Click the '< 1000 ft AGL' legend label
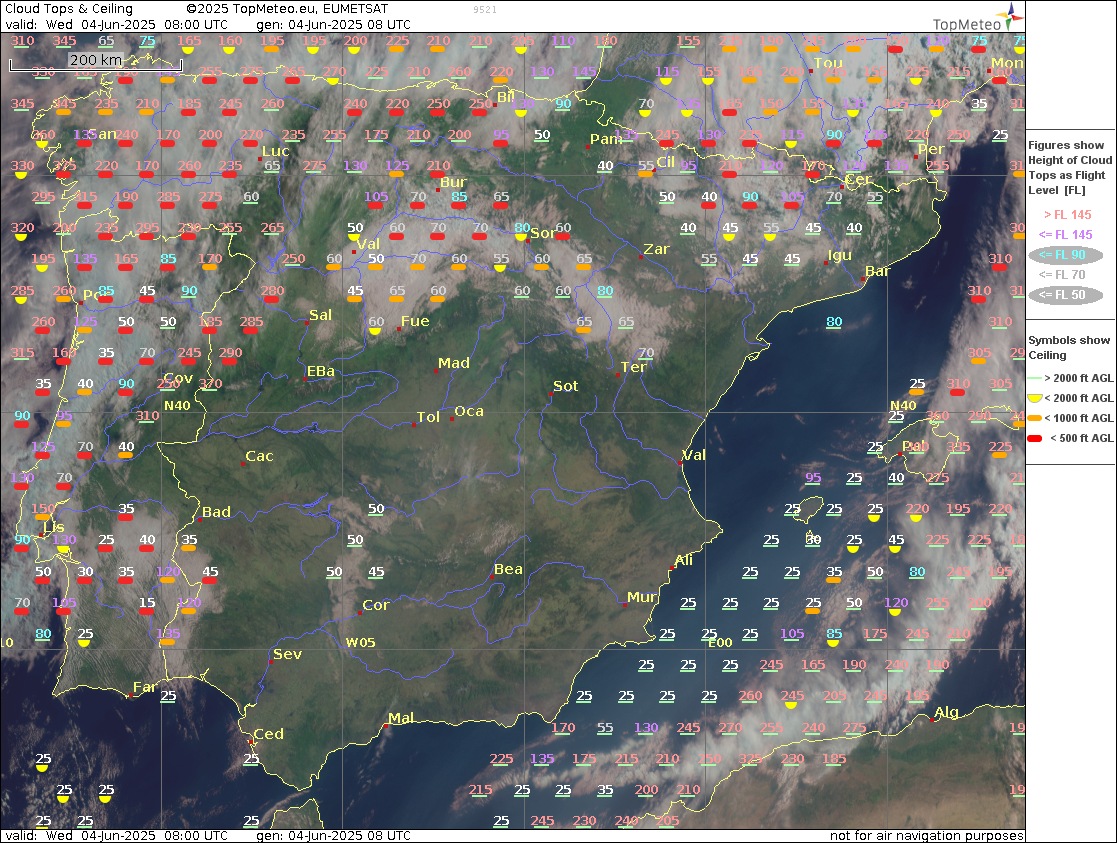Image resolution: width=1117 pixels, height=843 pixels. coord(1079,418)
